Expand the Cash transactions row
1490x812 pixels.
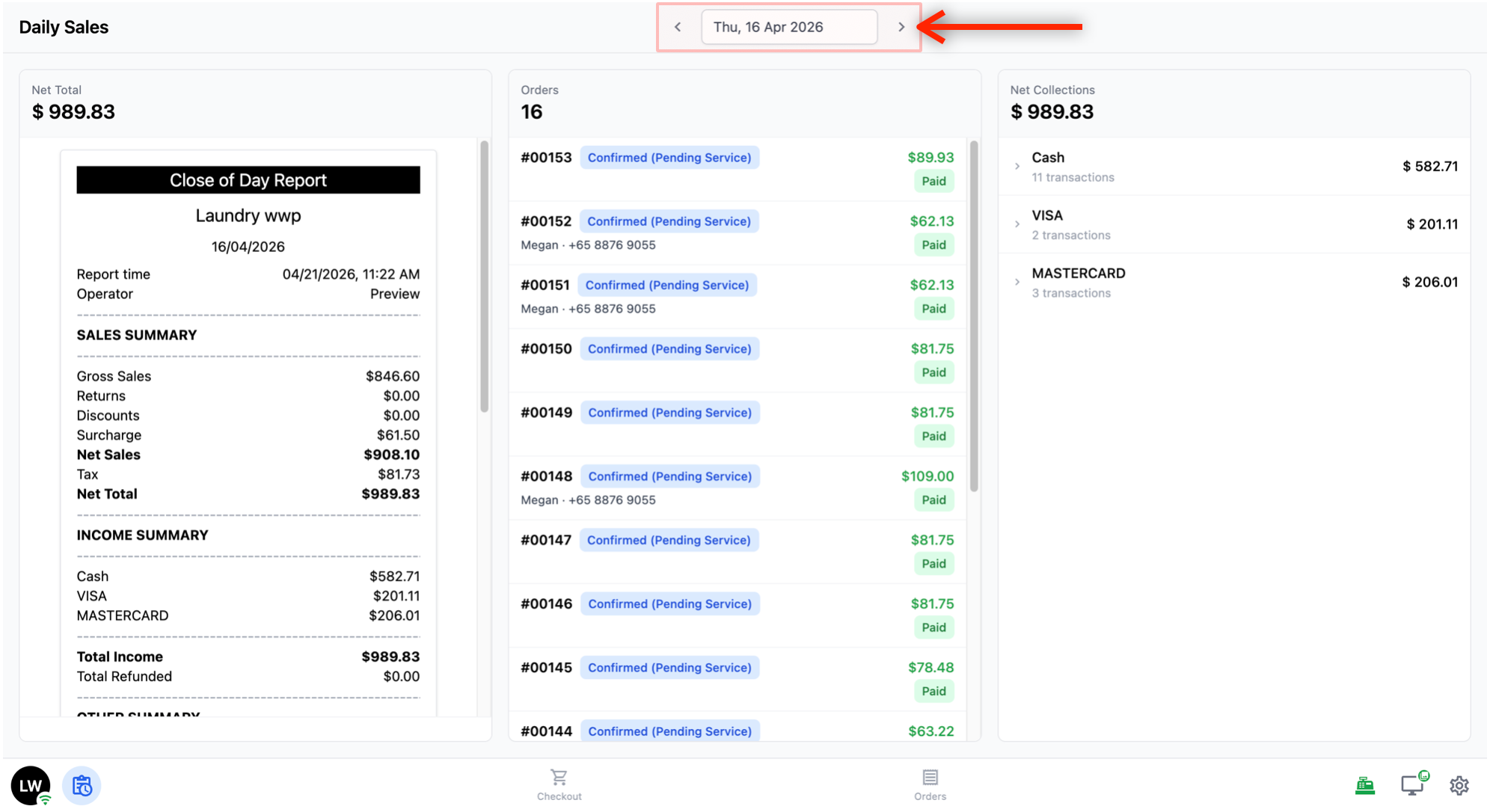[x=1017, y=166]
